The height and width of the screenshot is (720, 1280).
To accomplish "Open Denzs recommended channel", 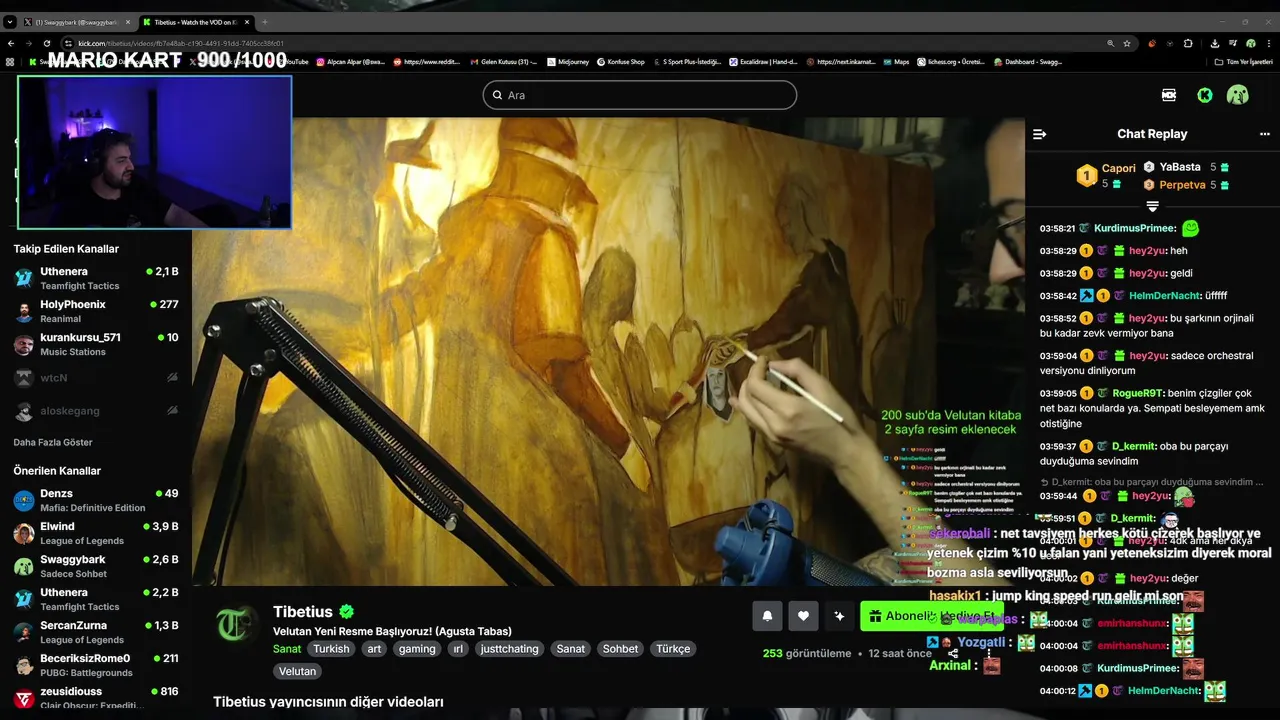I will click(96, 500).
